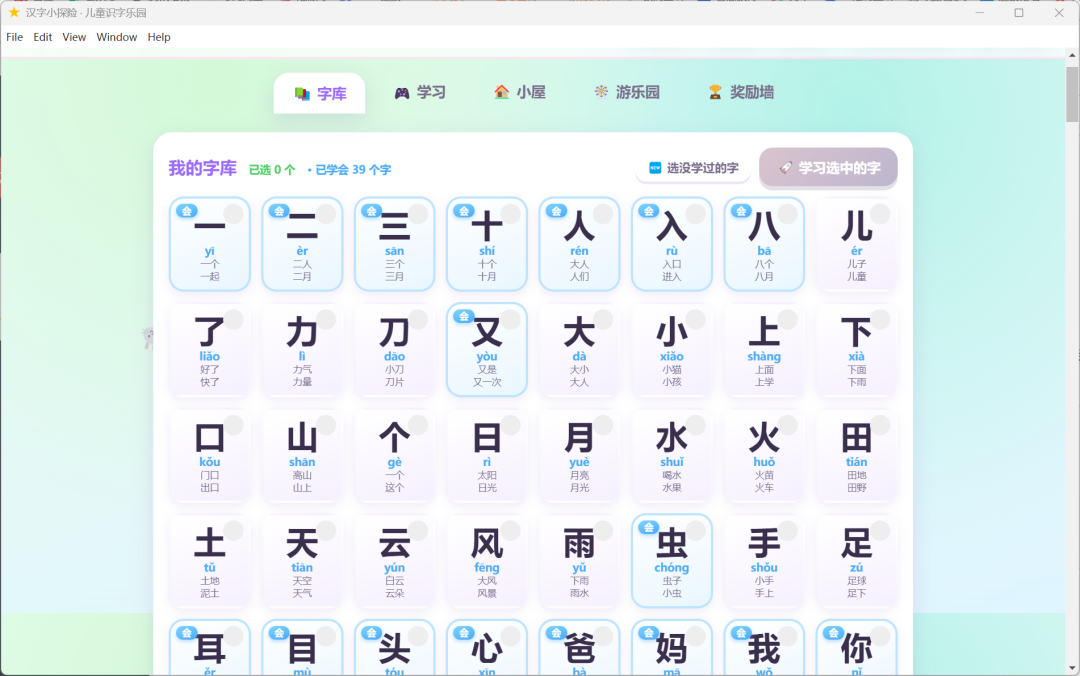Screen dimensions: 1080x676
Task: Open the View menu
Action: coord(74,37)
